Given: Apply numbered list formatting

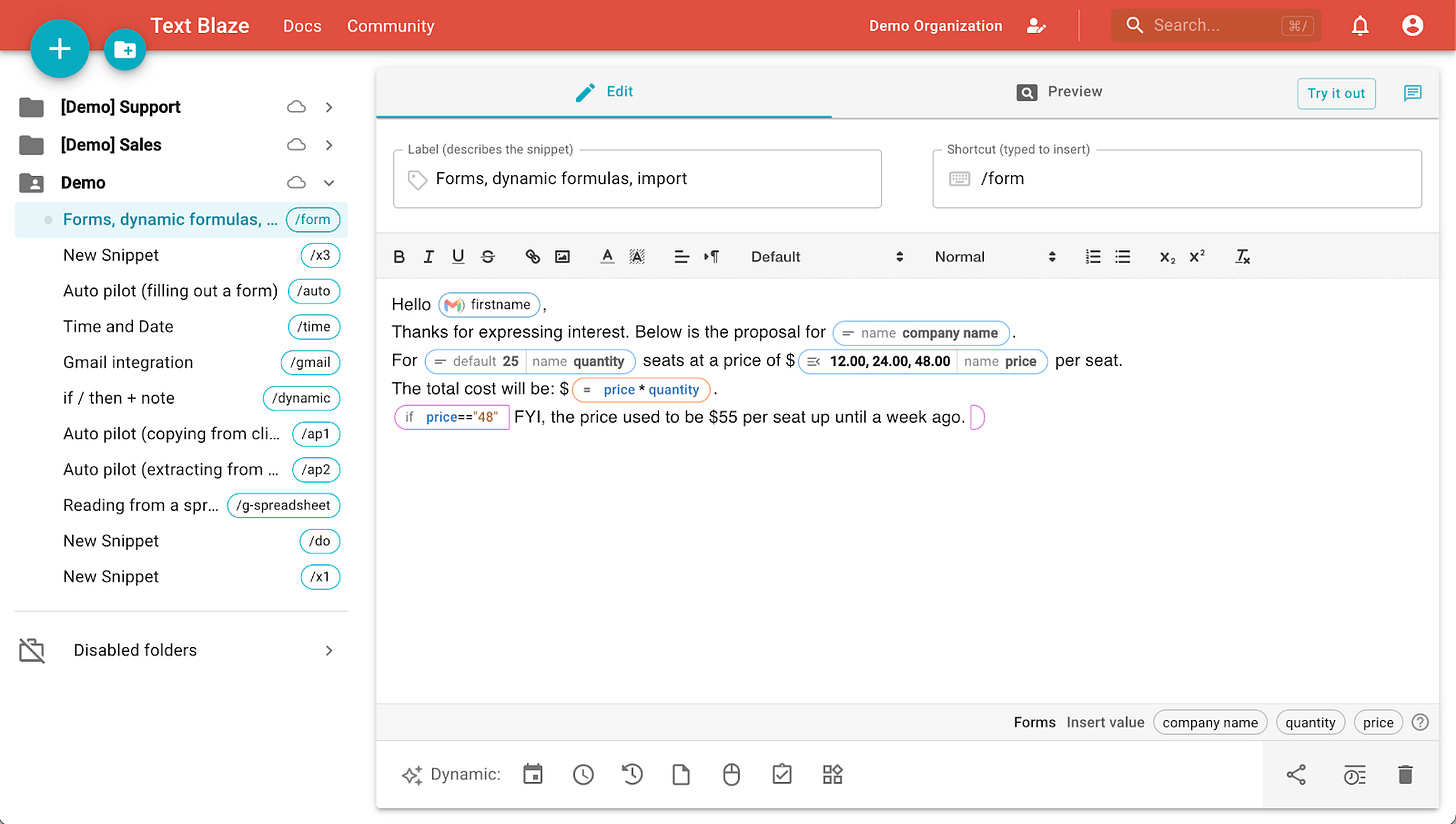Looking at the screenshot, I should click(x=1093, y=257).
